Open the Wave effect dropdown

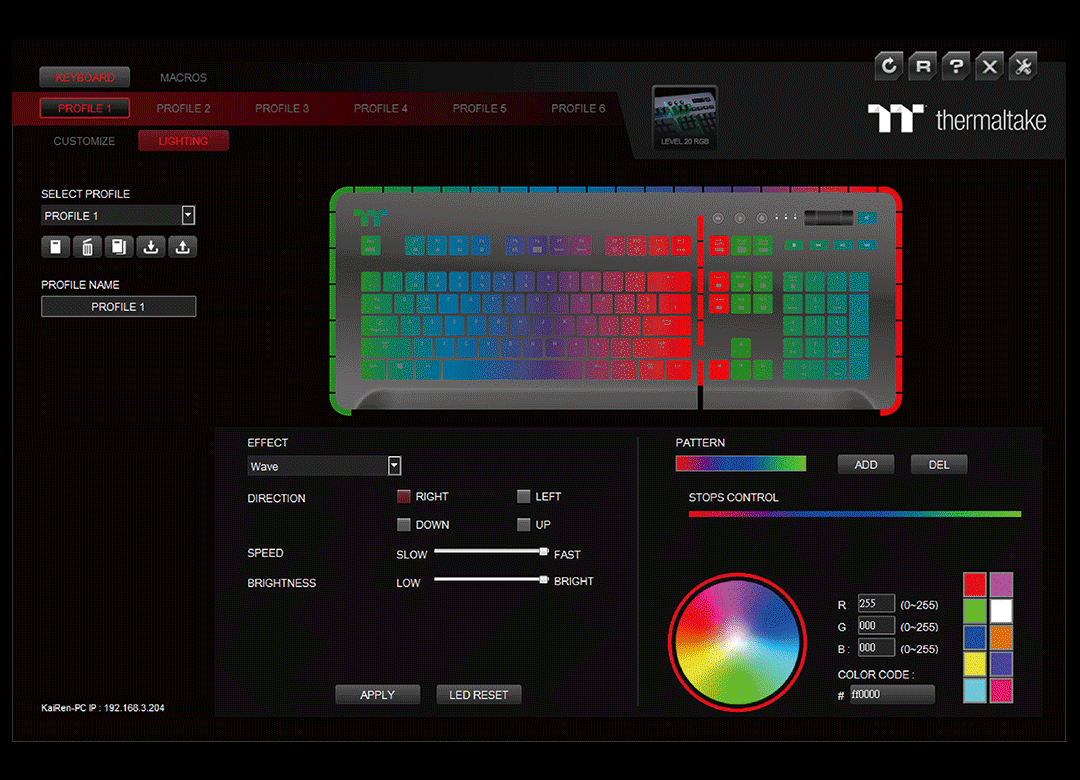tap(394, 466)
